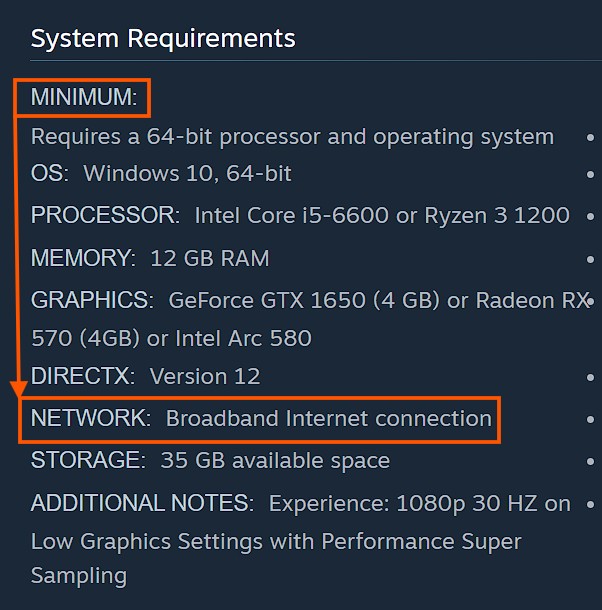Image resolution: width=602 pixels, height=610 pixels.
Task: Click the bullet dot beside the DIRECTX row
Action: (x=590, y=377)
